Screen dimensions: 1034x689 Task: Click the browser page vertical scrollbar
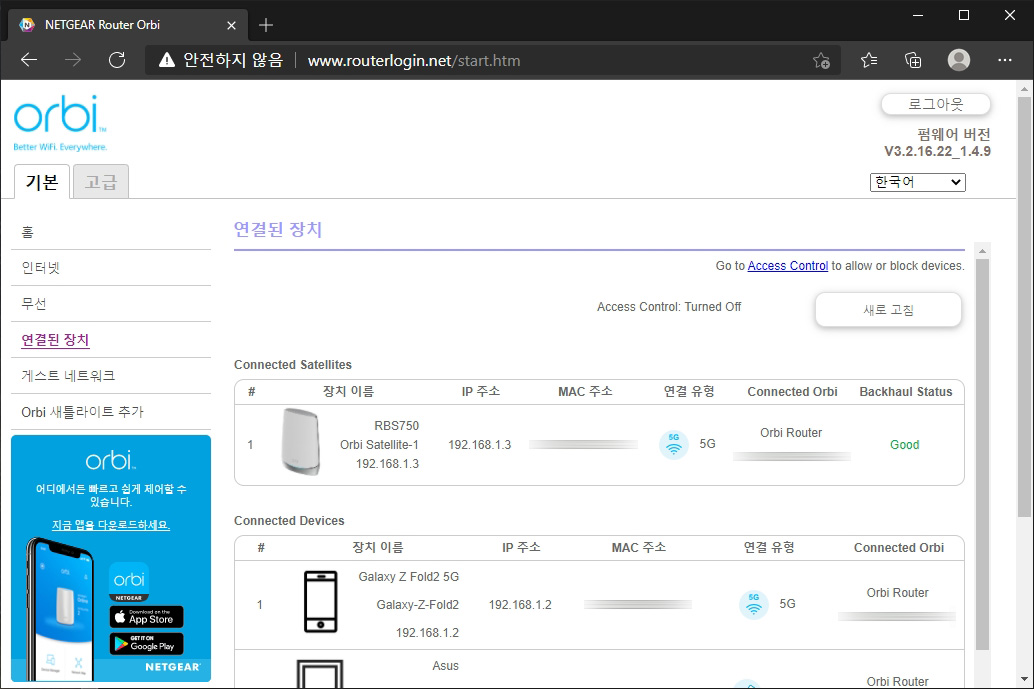1024,307
